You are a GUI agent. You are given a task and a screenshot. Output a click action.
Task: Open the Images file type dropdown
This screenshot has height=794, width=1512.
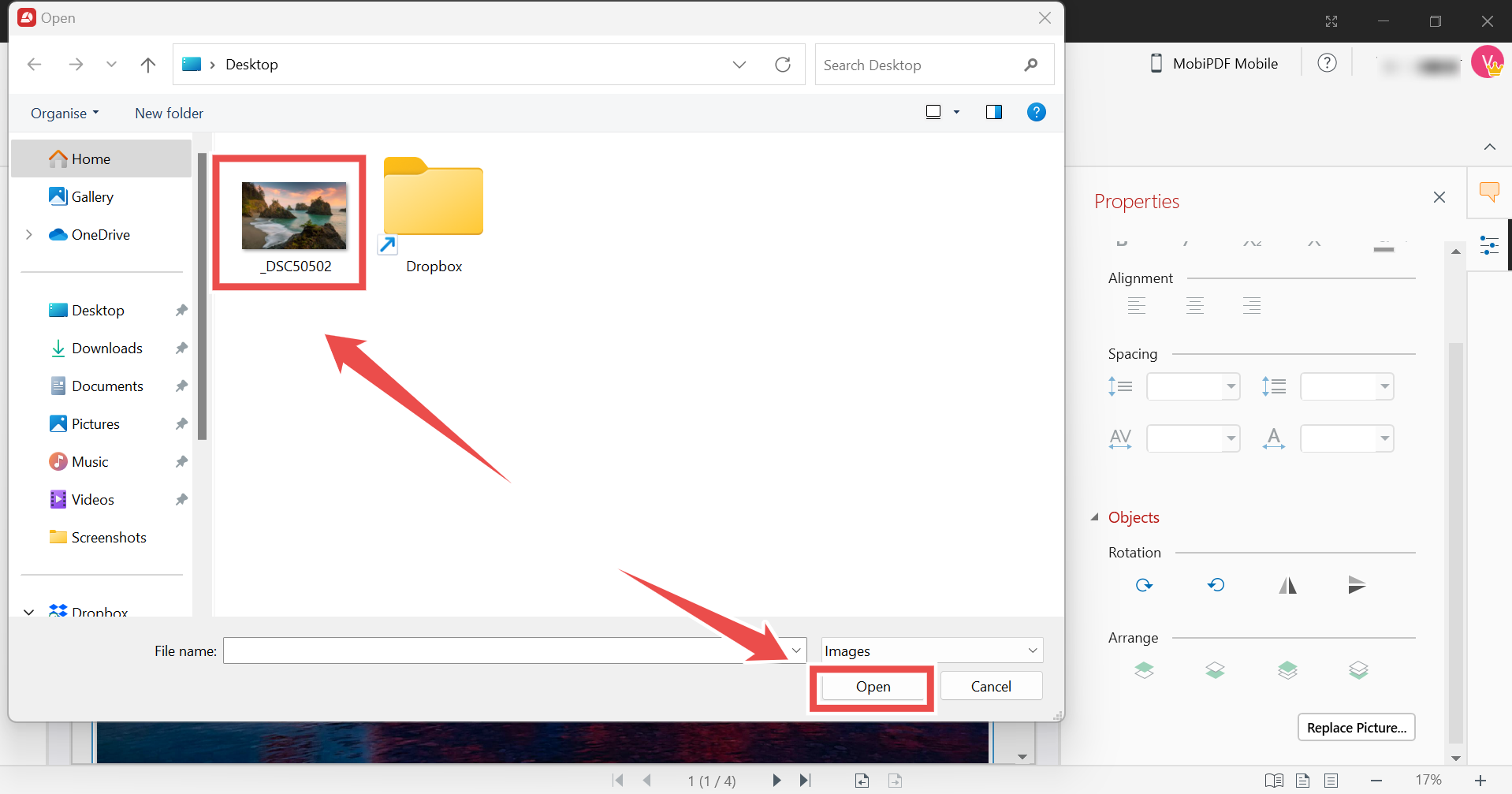point(930,650)
